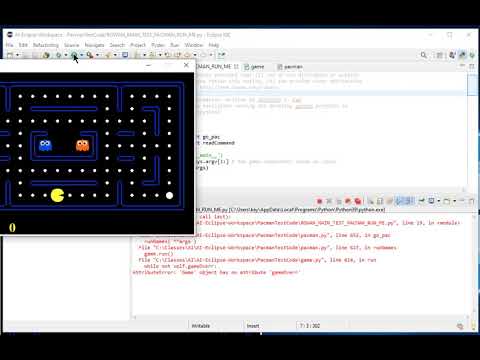Maximize the Console panel

point(471,201)
